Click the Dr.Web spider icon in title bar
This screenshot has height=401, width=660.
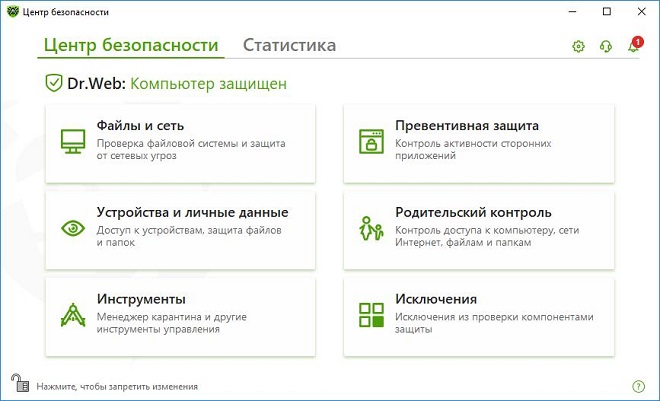tap(13, 11)
